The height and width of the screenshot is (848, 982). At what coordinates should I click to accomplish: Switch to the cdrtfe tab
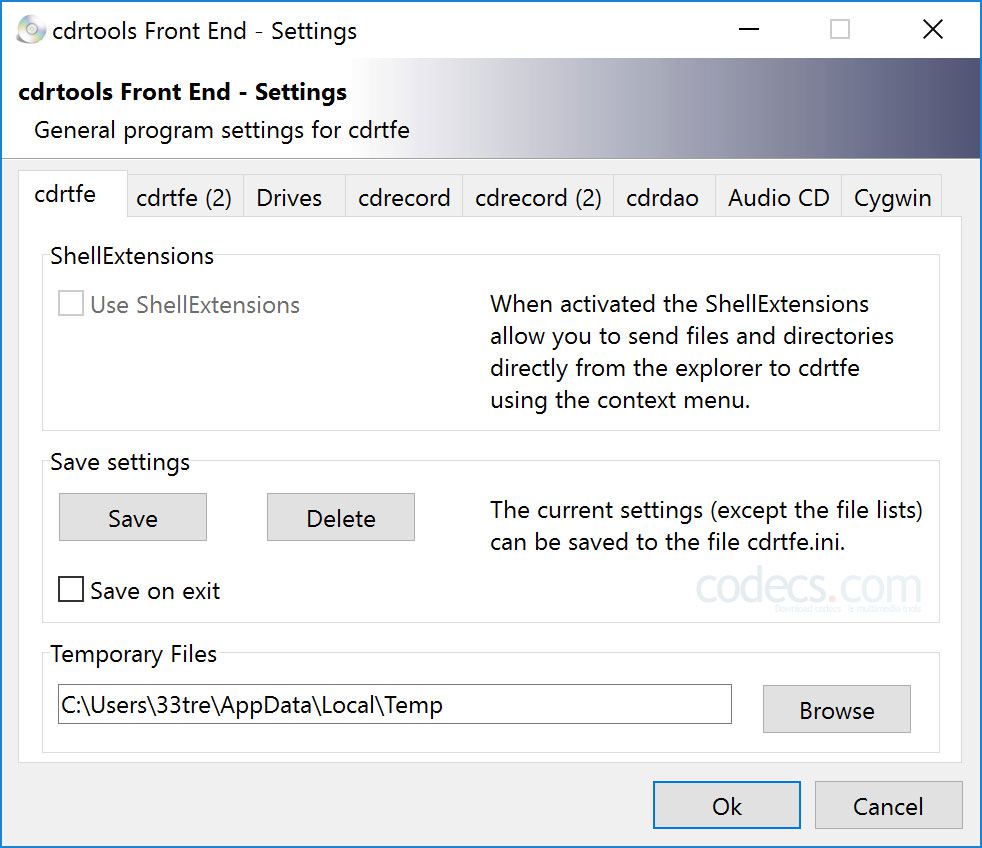73,194
